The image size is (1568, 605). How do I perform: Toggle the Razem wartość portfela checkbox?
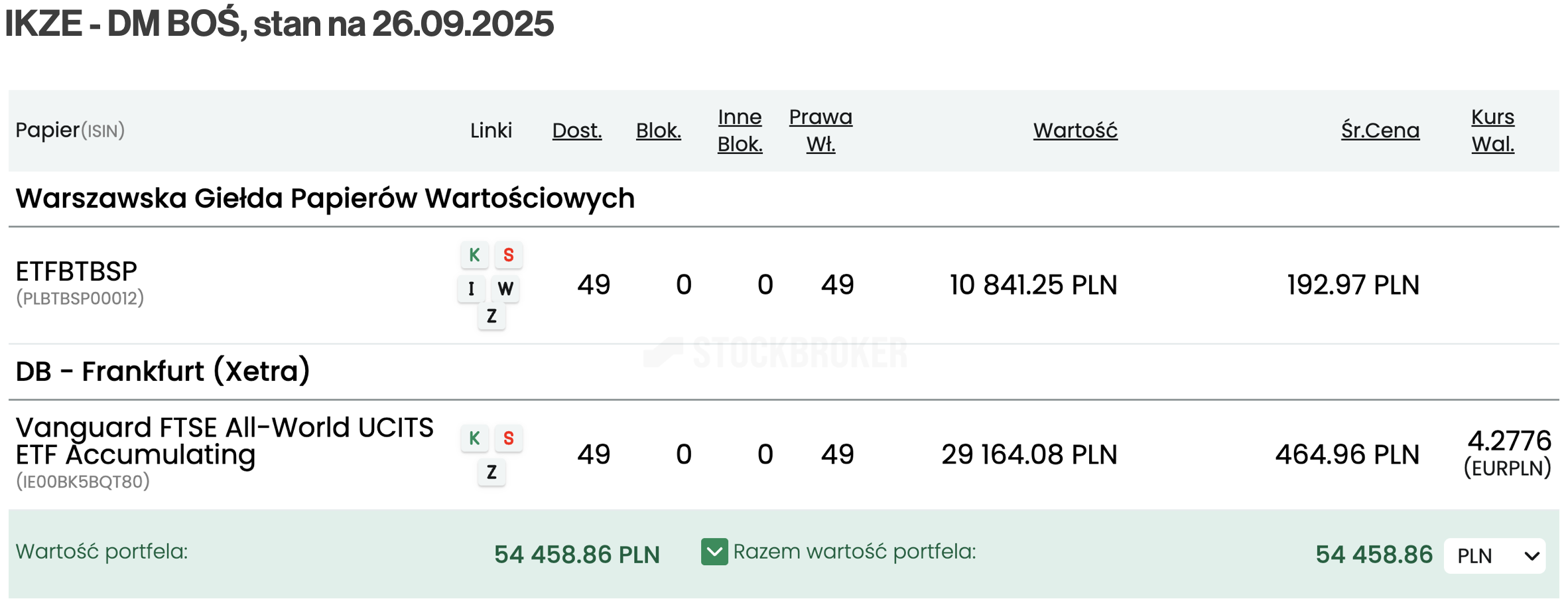point(714,552)
